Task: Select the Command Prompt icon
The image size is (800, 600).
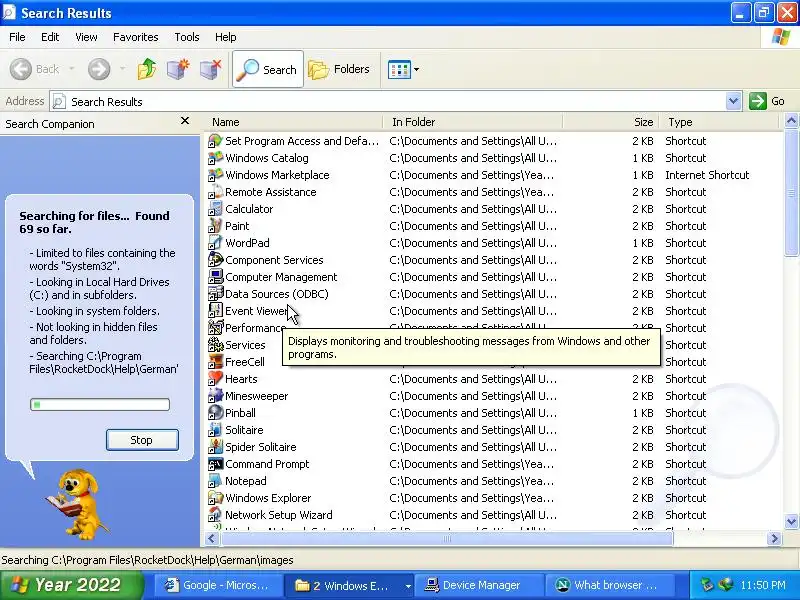Action: coord(215,464)
